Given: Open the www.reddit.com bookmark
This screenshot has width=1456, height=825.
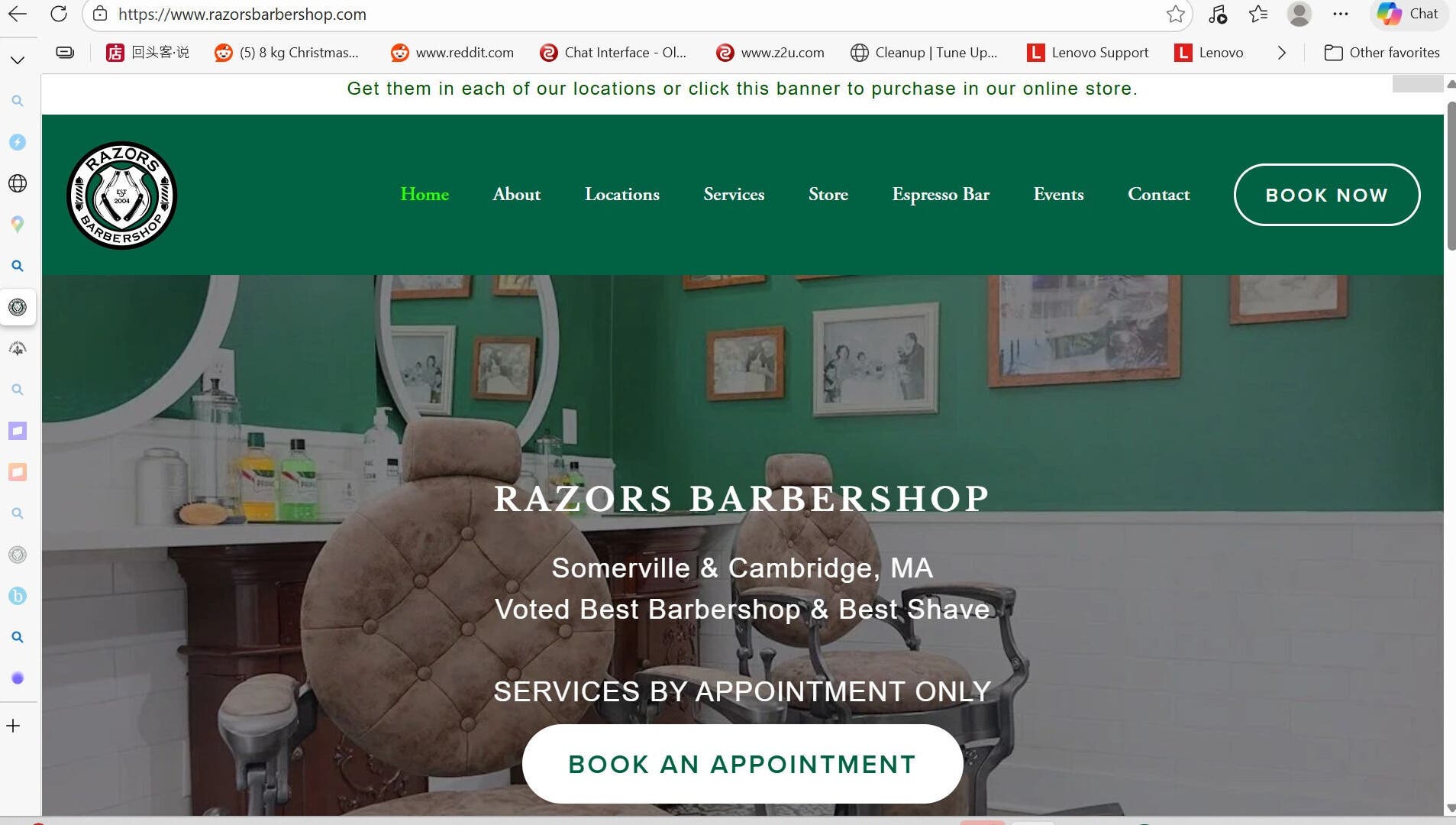Looking at the screenshot, I should click(452, 53).
